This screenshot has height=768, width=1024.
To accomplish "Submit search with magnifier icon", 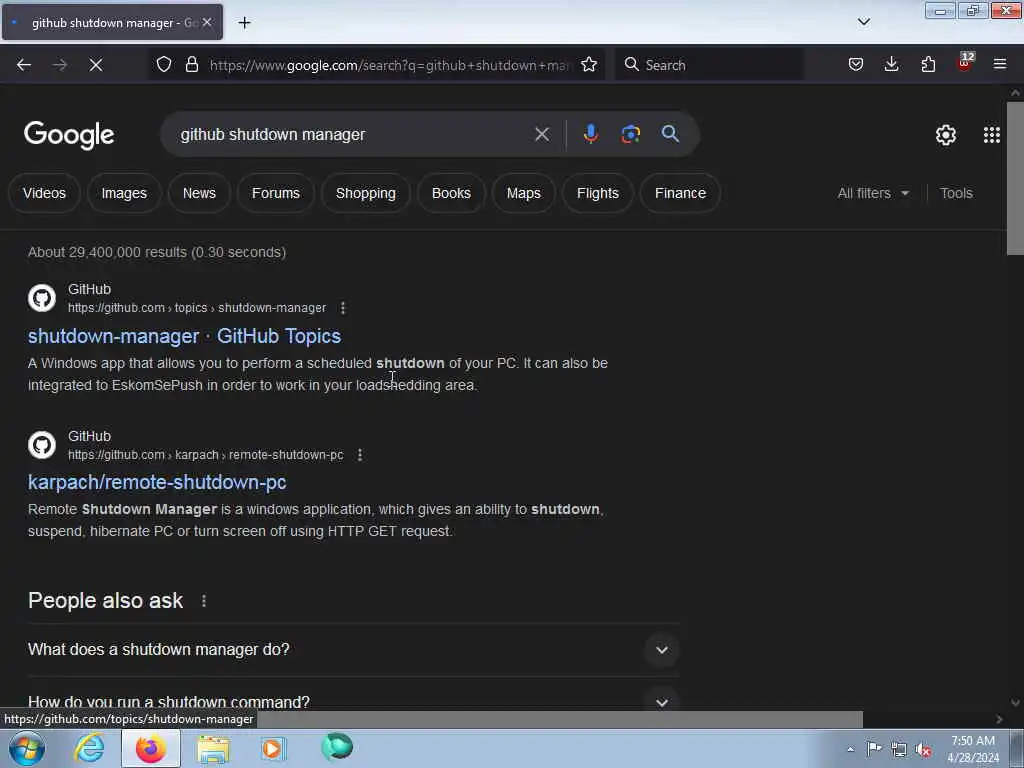I will pos(670,134).
